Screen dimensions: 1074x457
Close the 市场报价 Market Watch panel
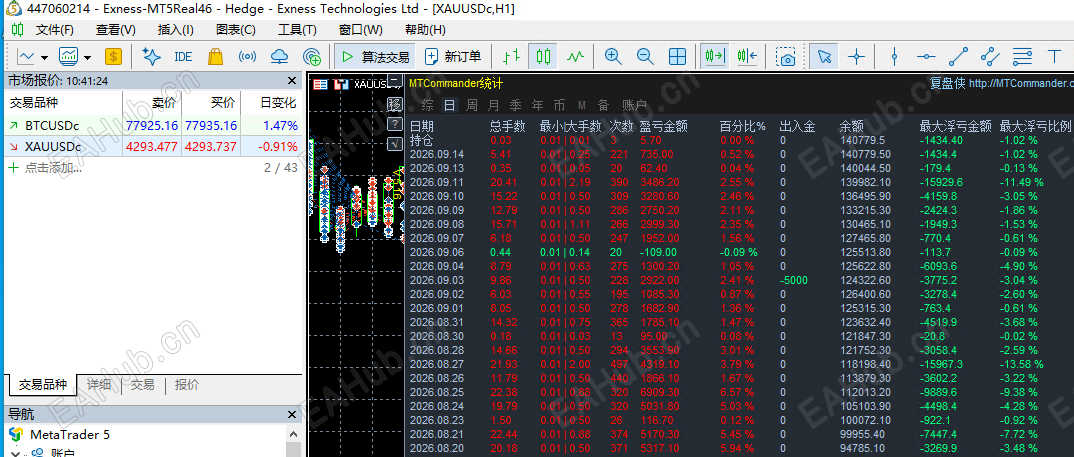(292, 81)
